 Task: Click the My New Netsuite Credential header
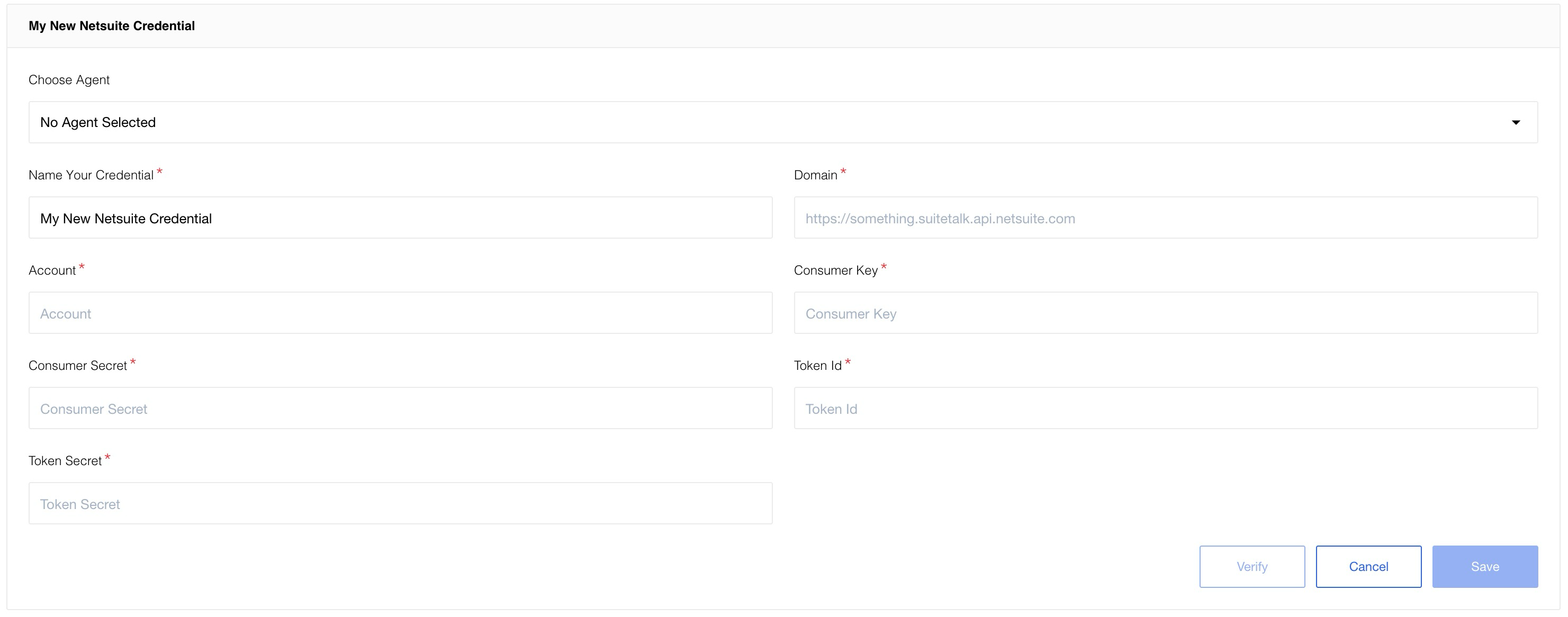[111, 25]
